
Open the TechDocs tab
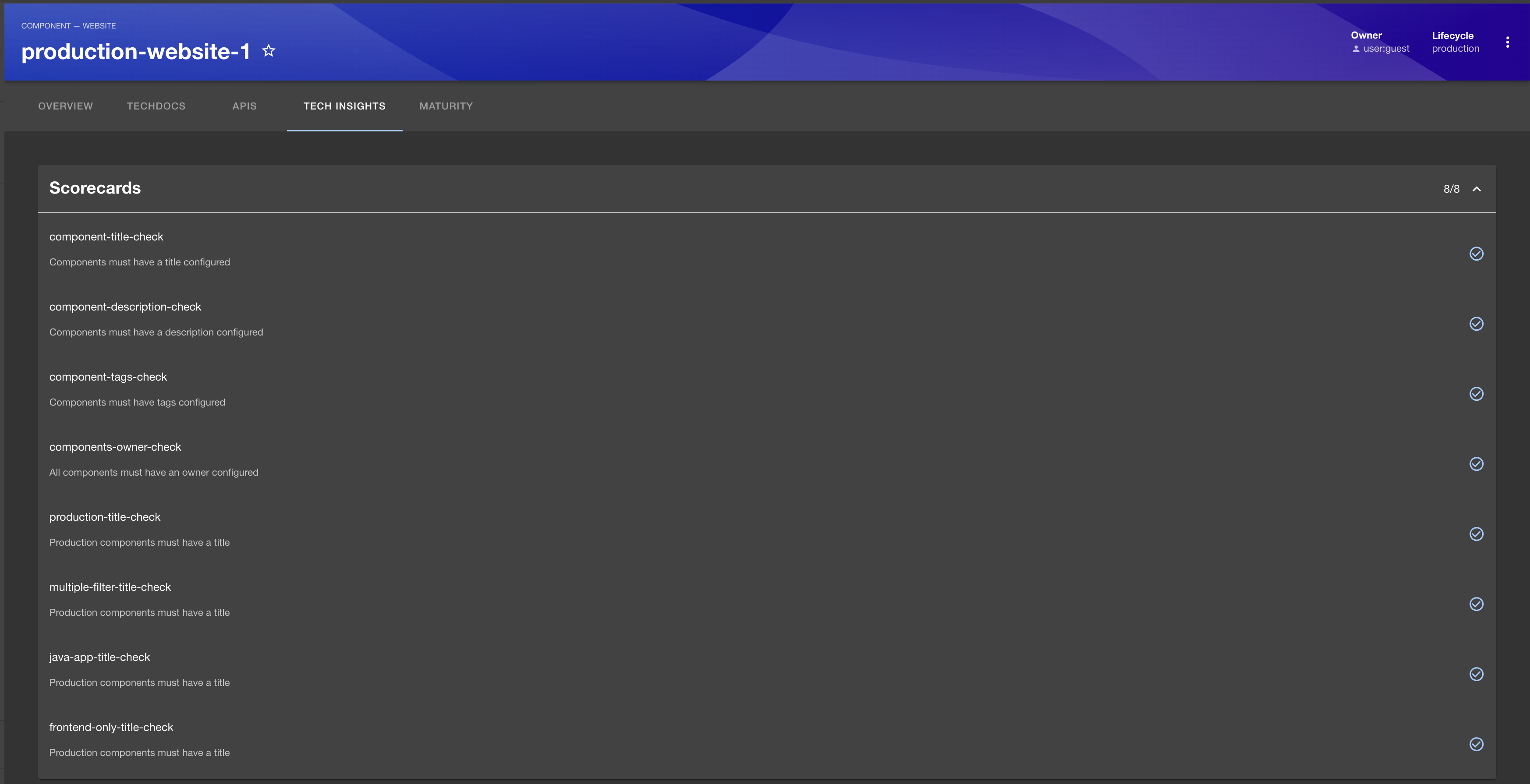[156, 106]
